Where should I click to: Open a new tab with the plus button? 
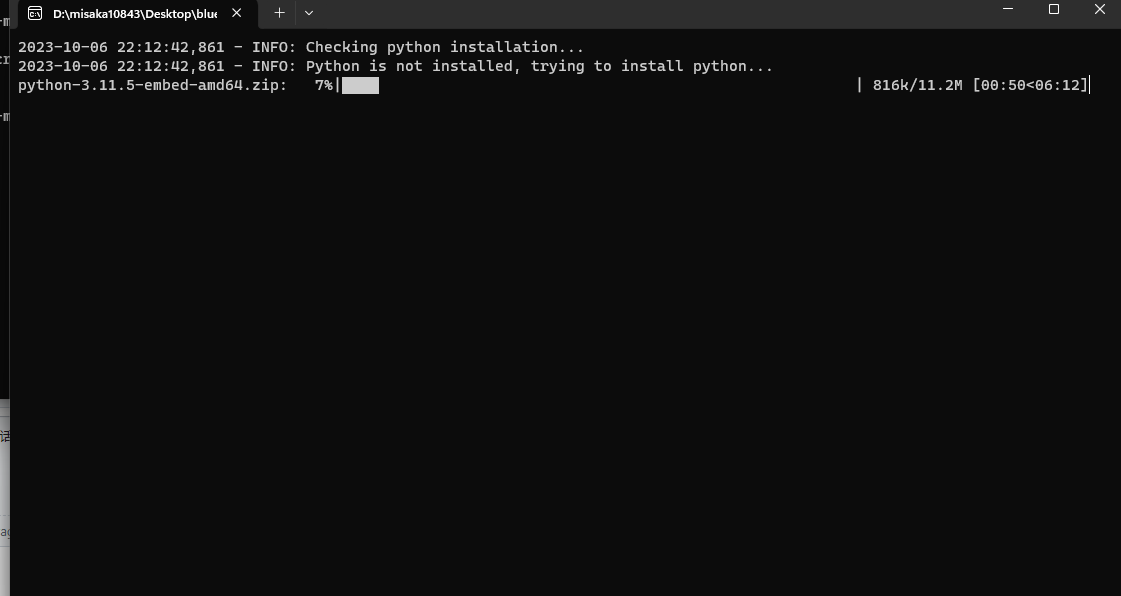coord(279,13)
